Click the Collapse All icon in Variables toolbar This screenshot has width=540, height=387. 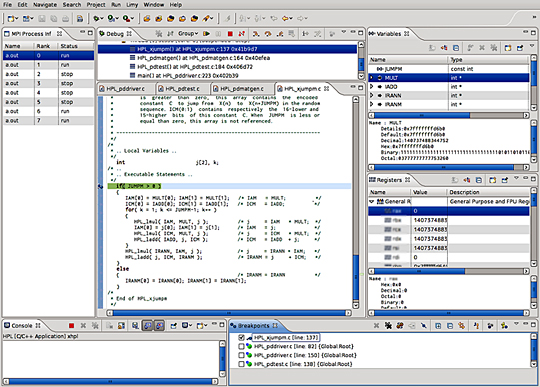click(456, 48)
